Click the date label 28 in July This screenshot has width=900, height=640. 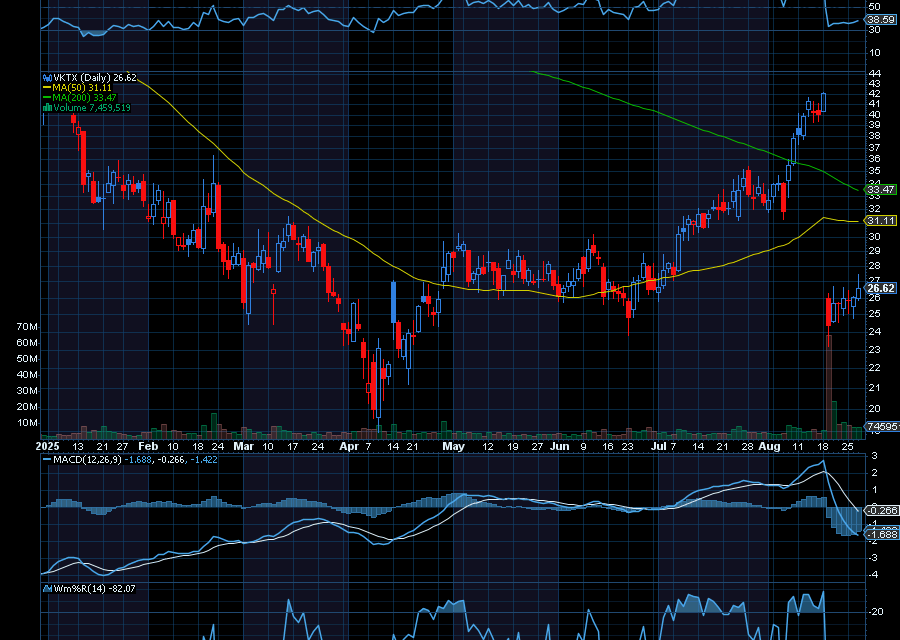pyautogui.click(x=747, y=447)
